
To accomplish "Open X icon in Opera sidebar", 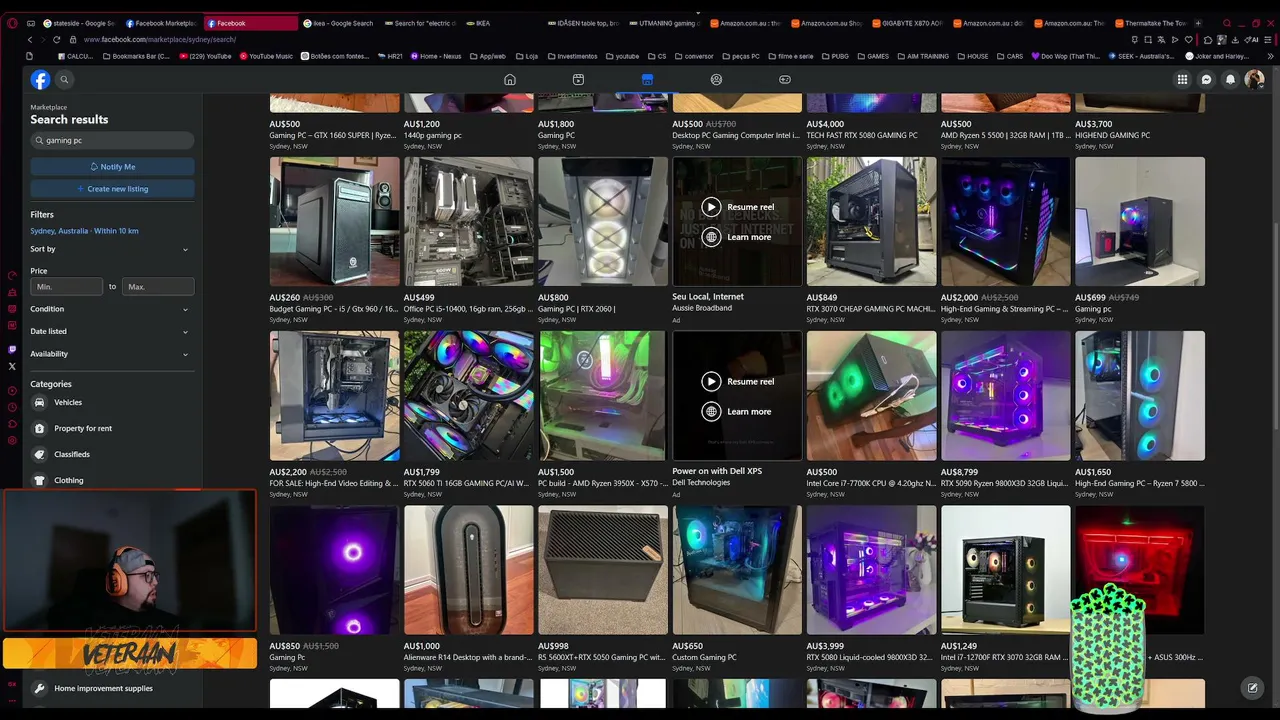I will click(12, 366).
